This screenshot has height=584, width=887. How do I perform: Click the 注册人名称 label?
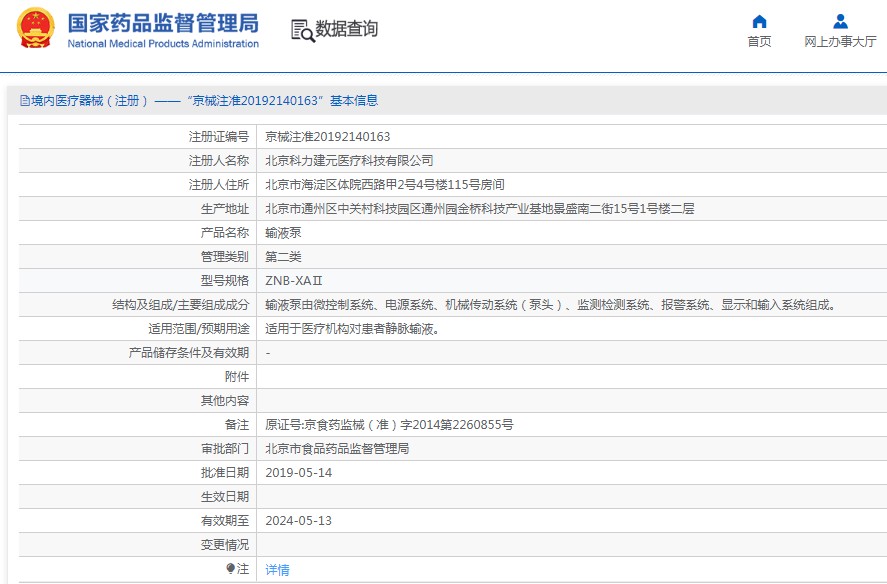click(219, 161)
